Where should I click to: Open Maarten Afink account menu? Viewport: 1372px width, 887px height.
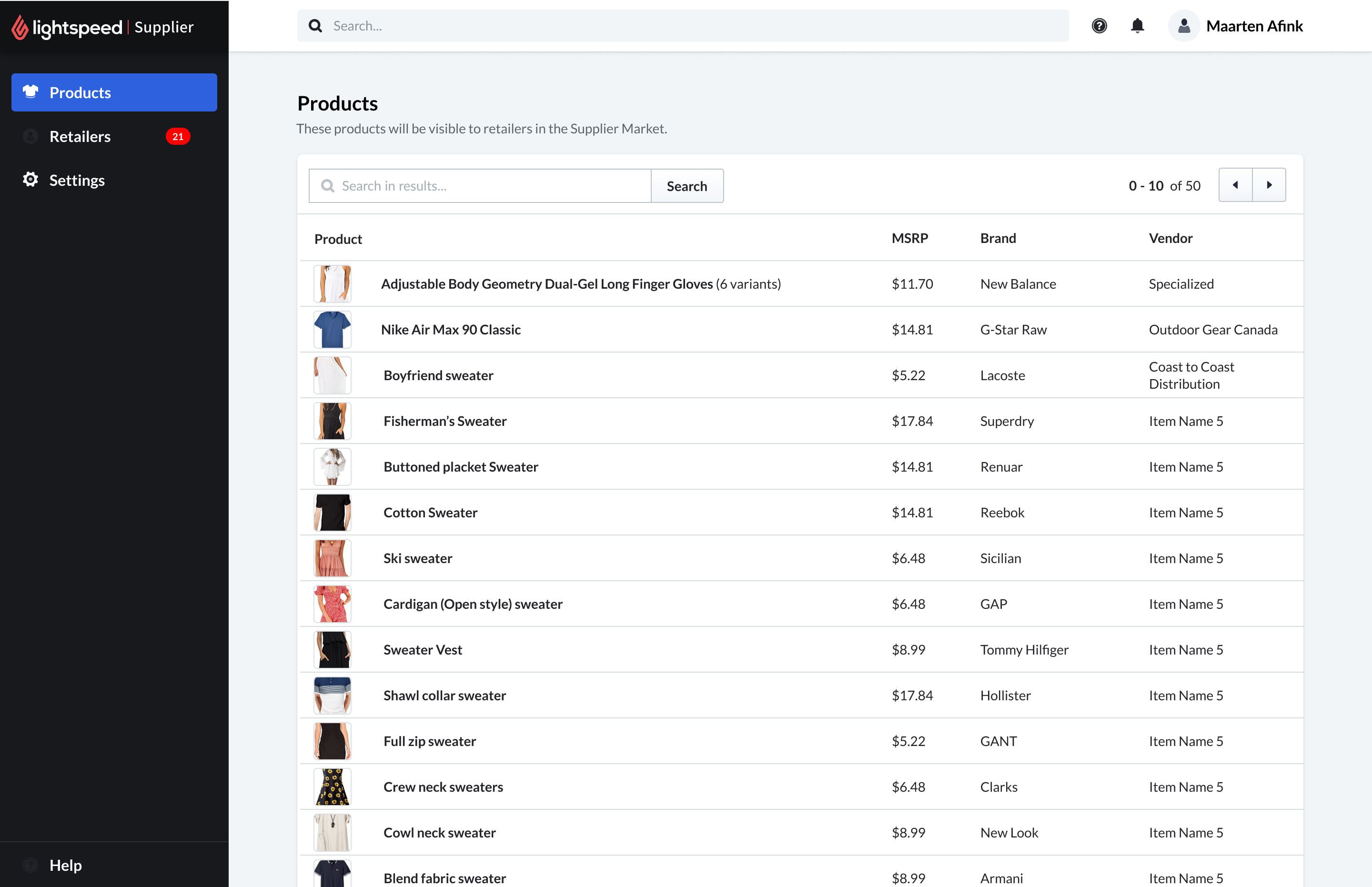pos(1235,26)
